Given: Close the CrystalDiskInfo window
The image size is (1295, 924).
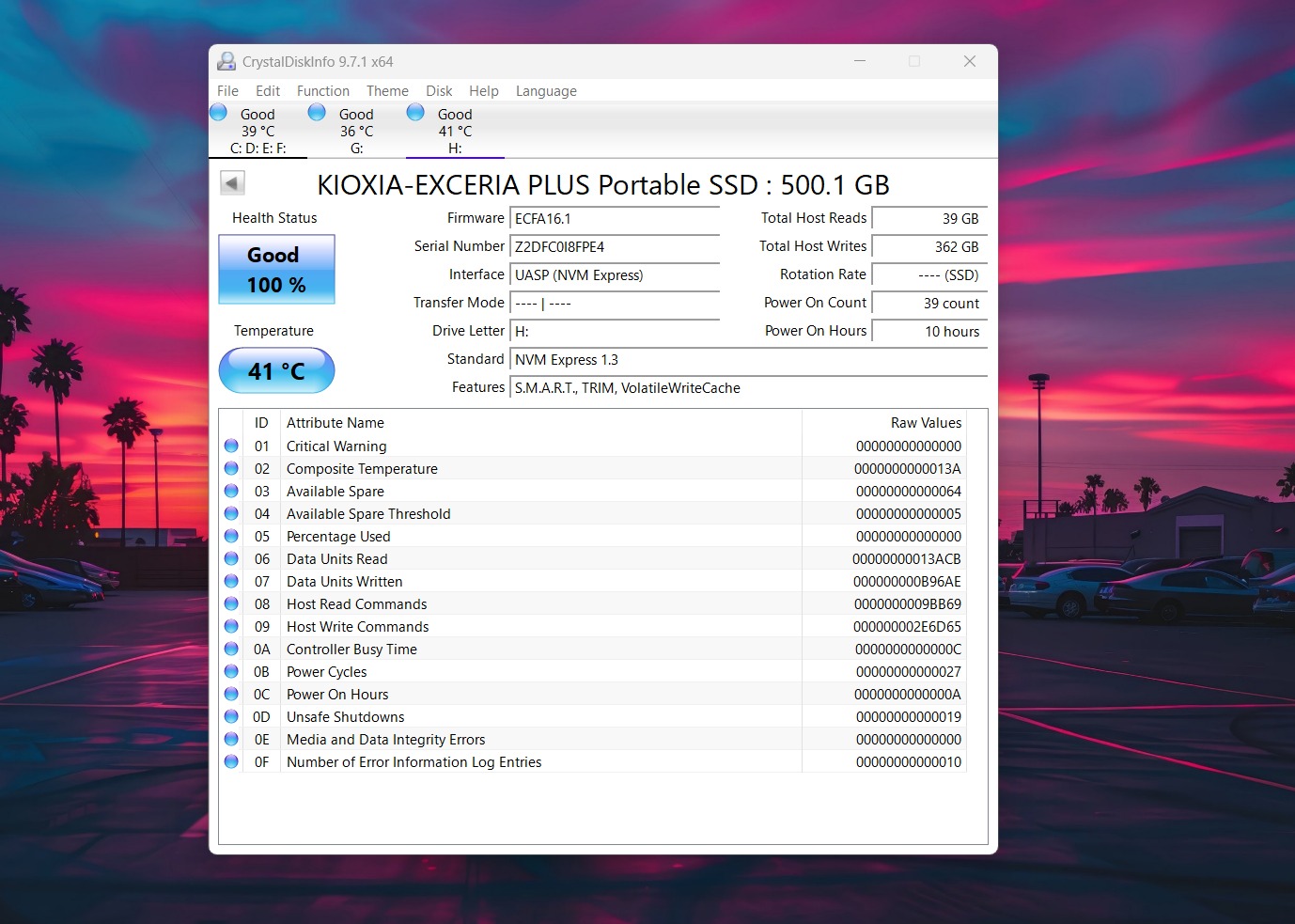Looking at the screenshot, I should (970, 61).
